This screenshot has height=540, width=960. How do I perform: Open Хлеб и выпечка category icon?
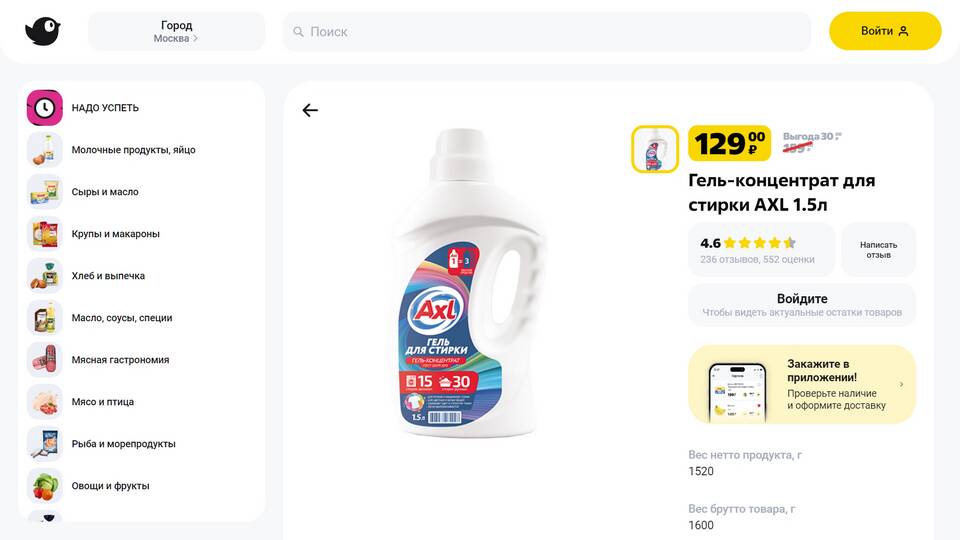click(44, 276)
